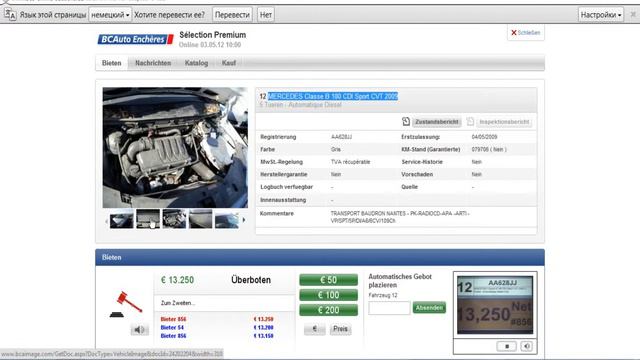Select the first car thumbnail
This screenshot has width=640, height=360.
coord(122,219)
